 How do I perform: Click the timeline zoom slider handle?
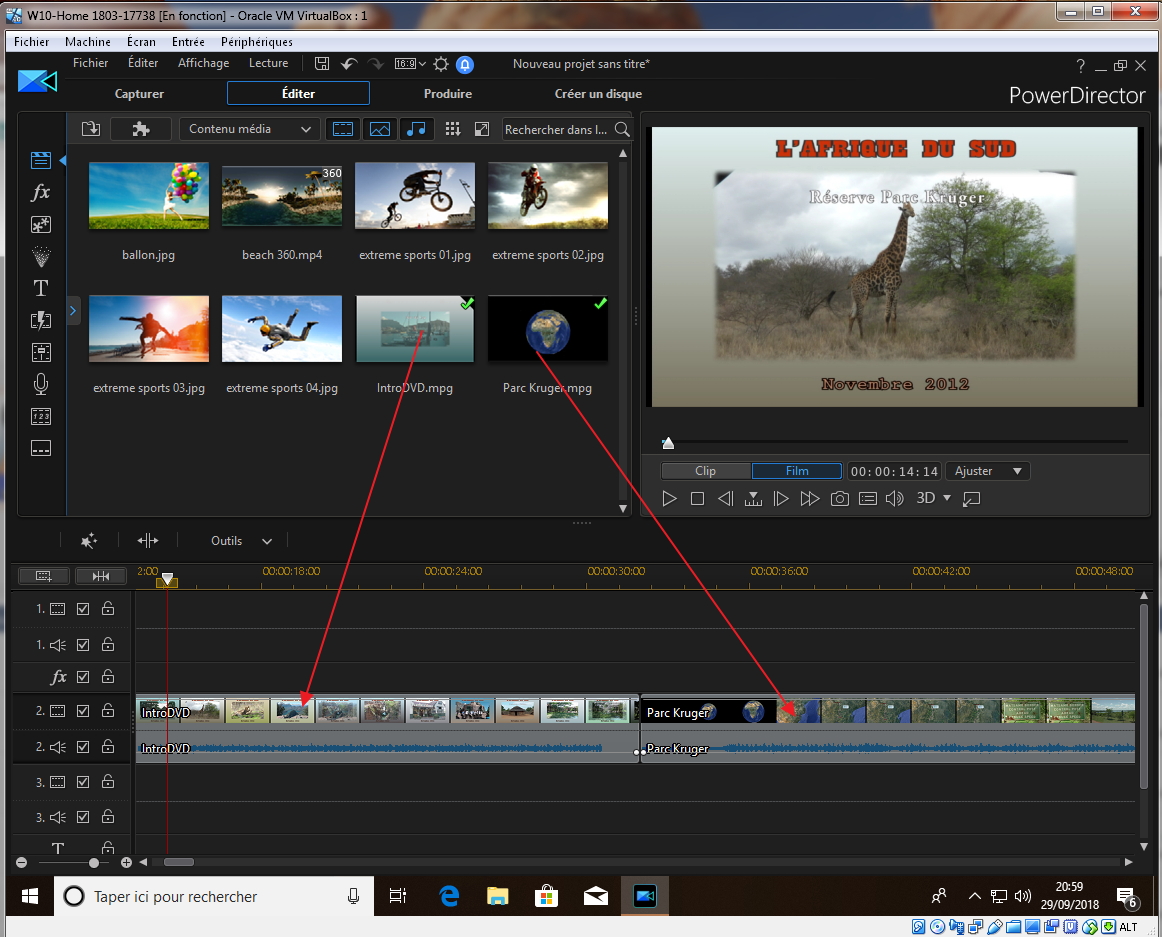(94, 862)
